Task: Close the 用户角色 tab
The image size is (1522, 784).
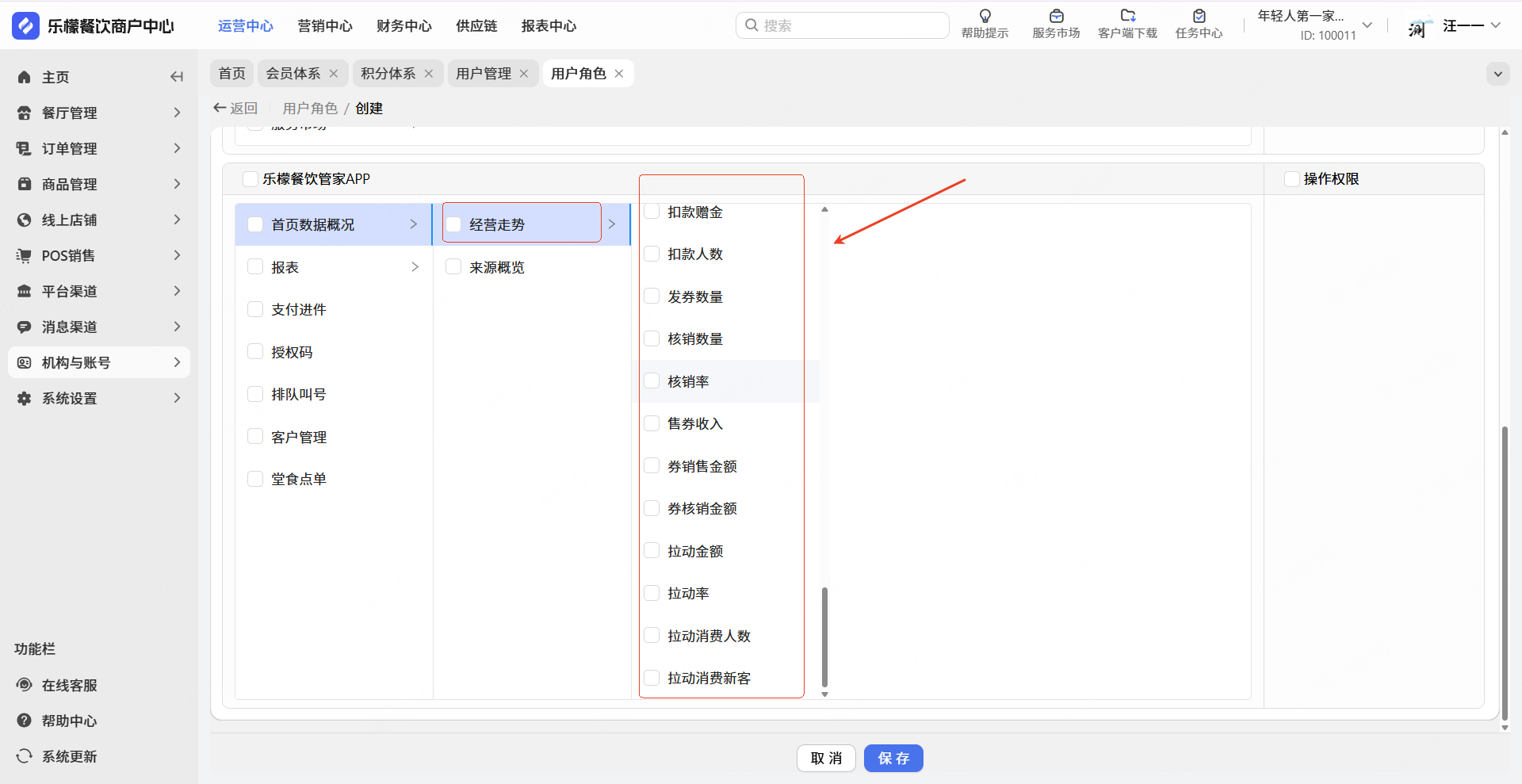Action: (619, 74)
